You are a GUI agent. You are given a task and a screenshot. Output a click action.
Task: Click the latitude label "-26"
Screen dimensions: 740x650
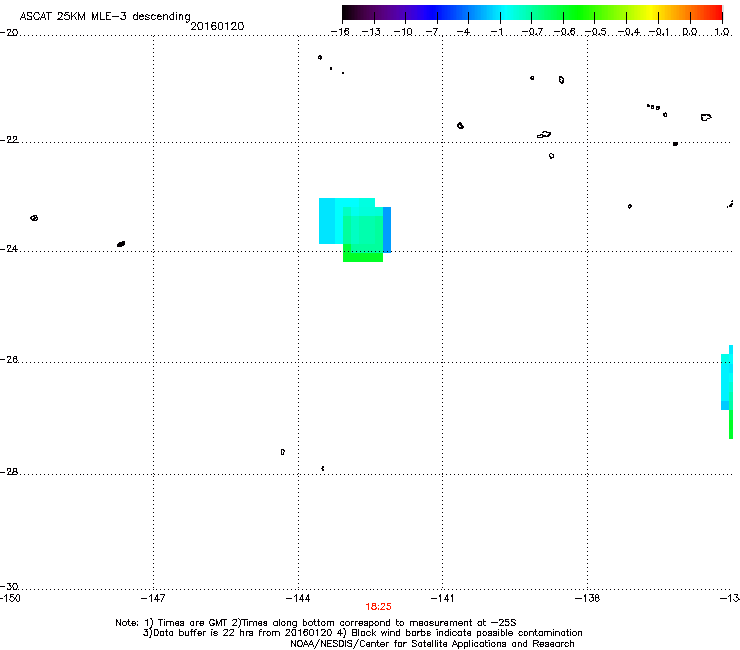(x=9, y=360)
